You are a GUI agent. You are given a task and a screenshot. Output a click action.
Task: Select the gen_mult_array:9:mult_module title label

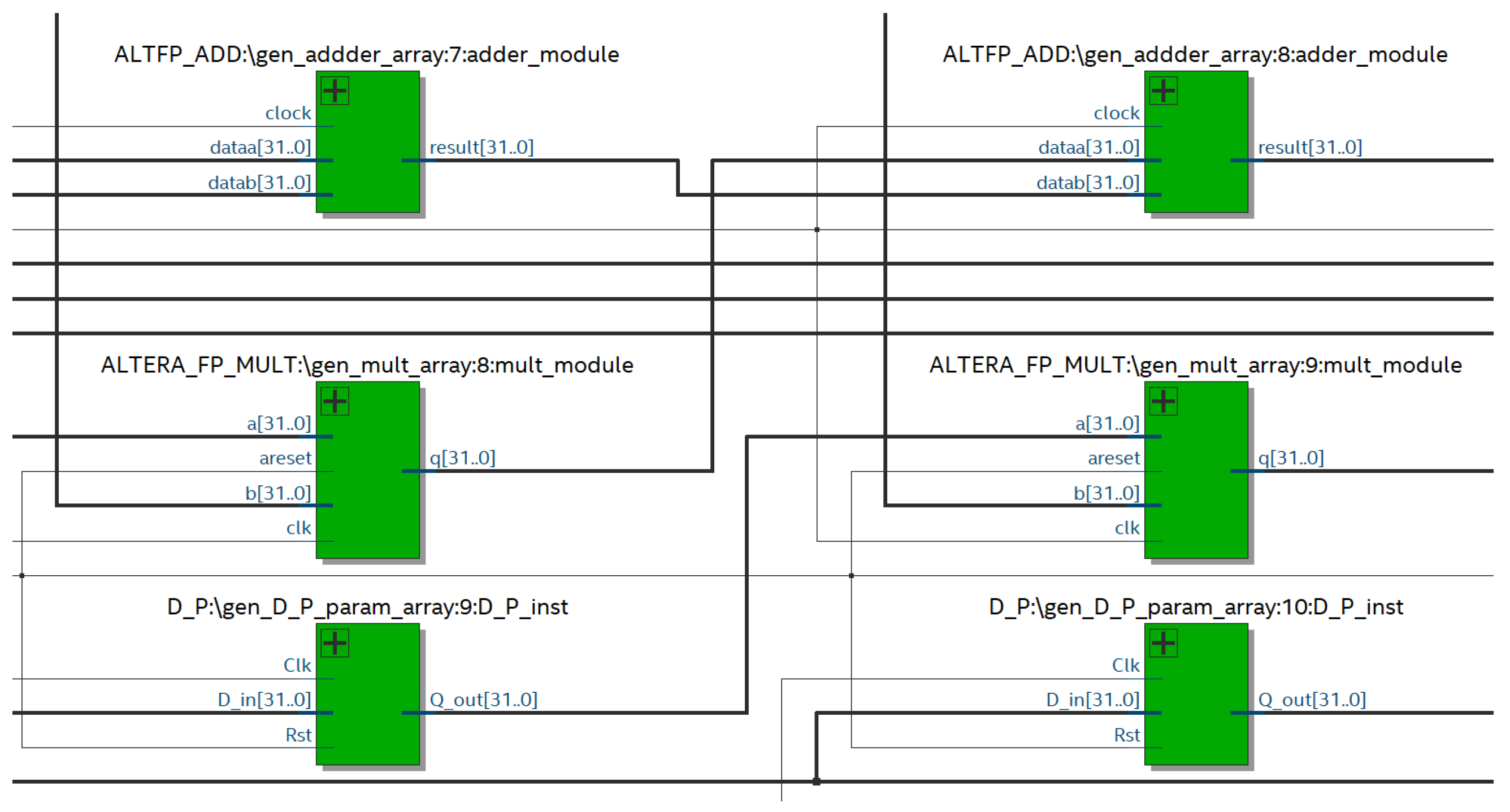pos(1195,365)
